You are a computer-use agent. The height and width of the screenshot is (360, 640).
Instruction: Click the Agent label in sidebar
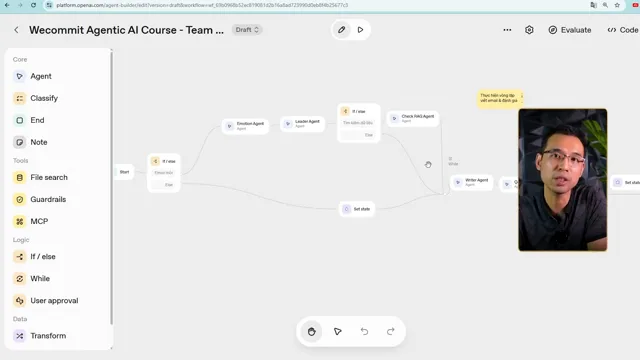coord(41,76)
